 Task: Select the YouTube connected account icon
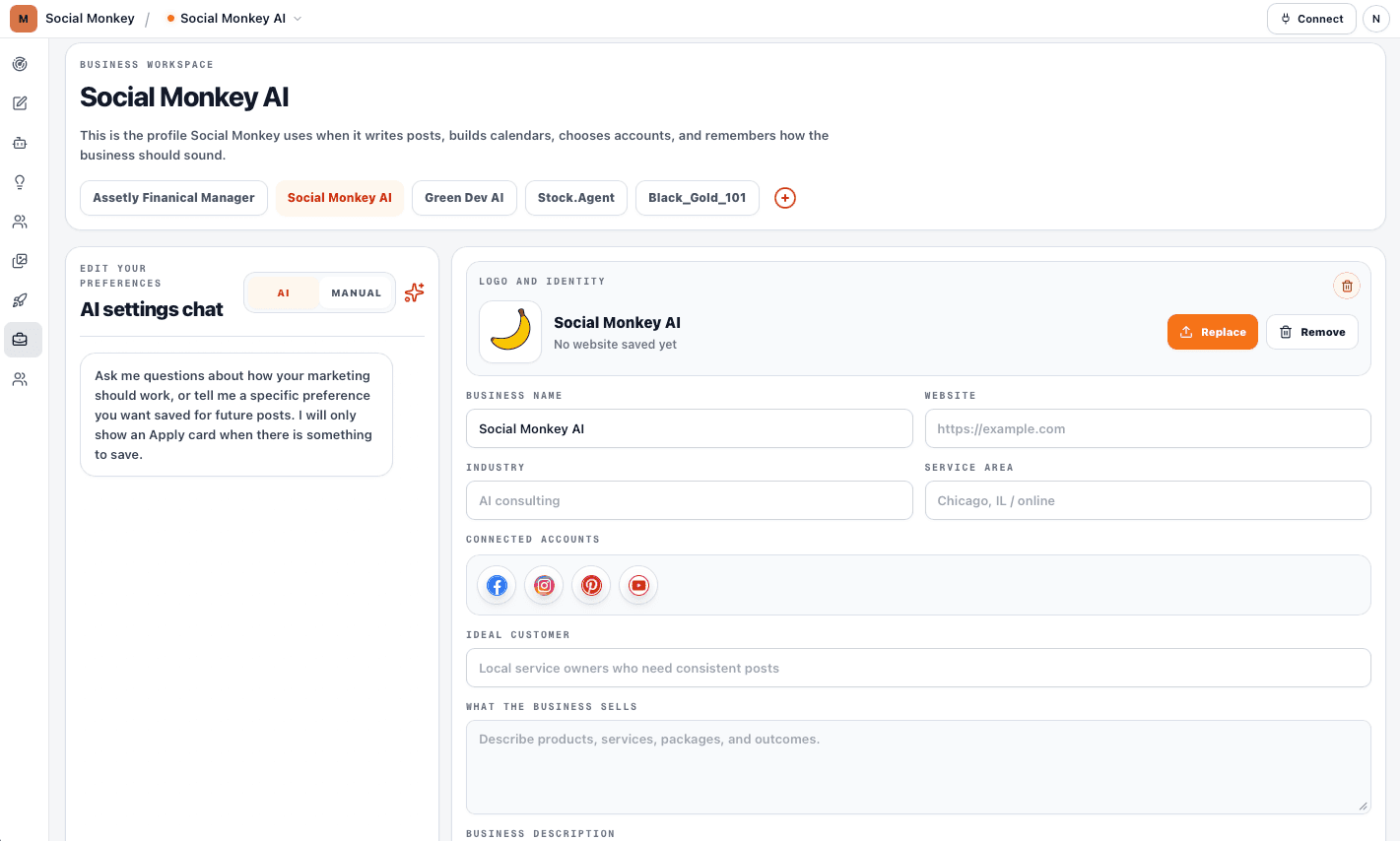[638, 585]
